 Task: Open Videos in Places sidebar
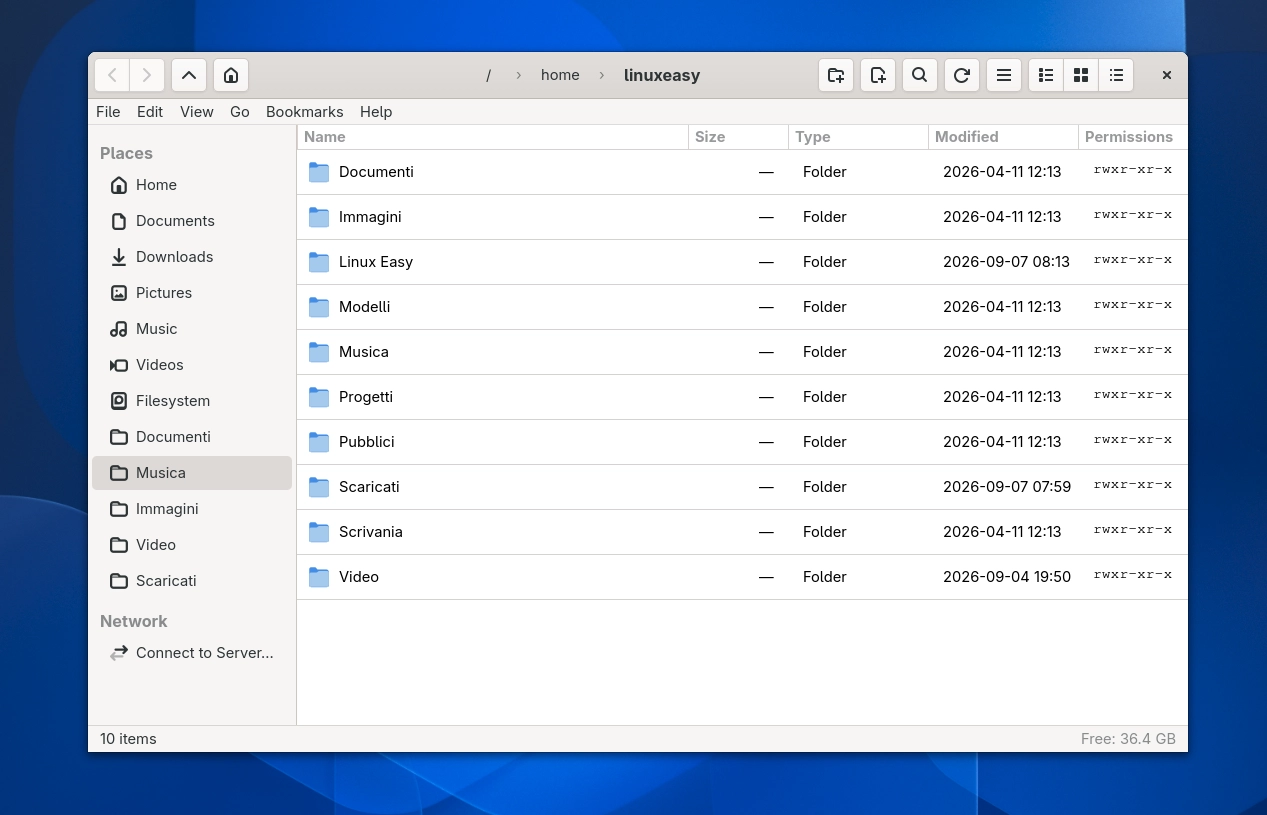(x=192, y=365)
